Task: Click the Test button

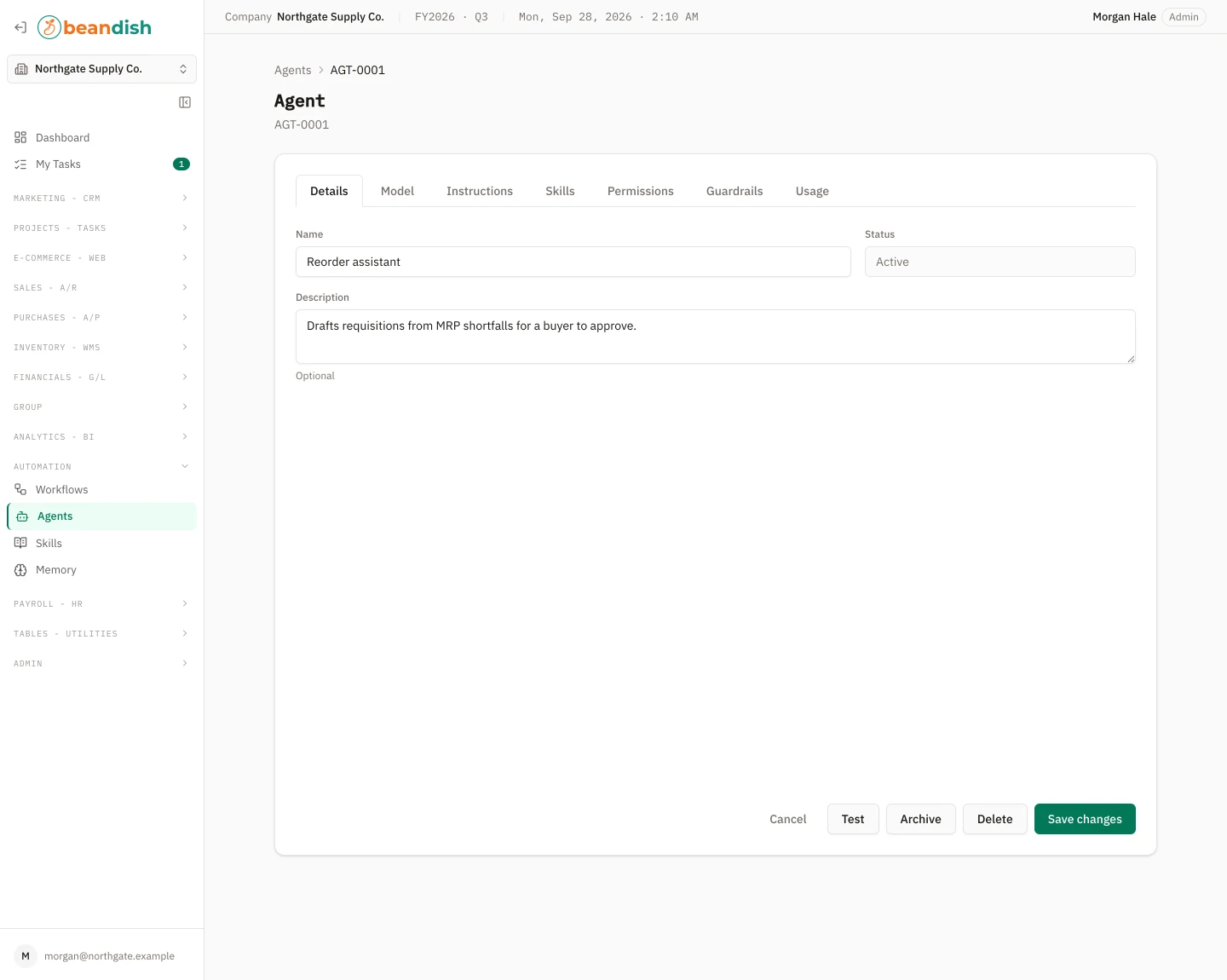Action: 853,819
